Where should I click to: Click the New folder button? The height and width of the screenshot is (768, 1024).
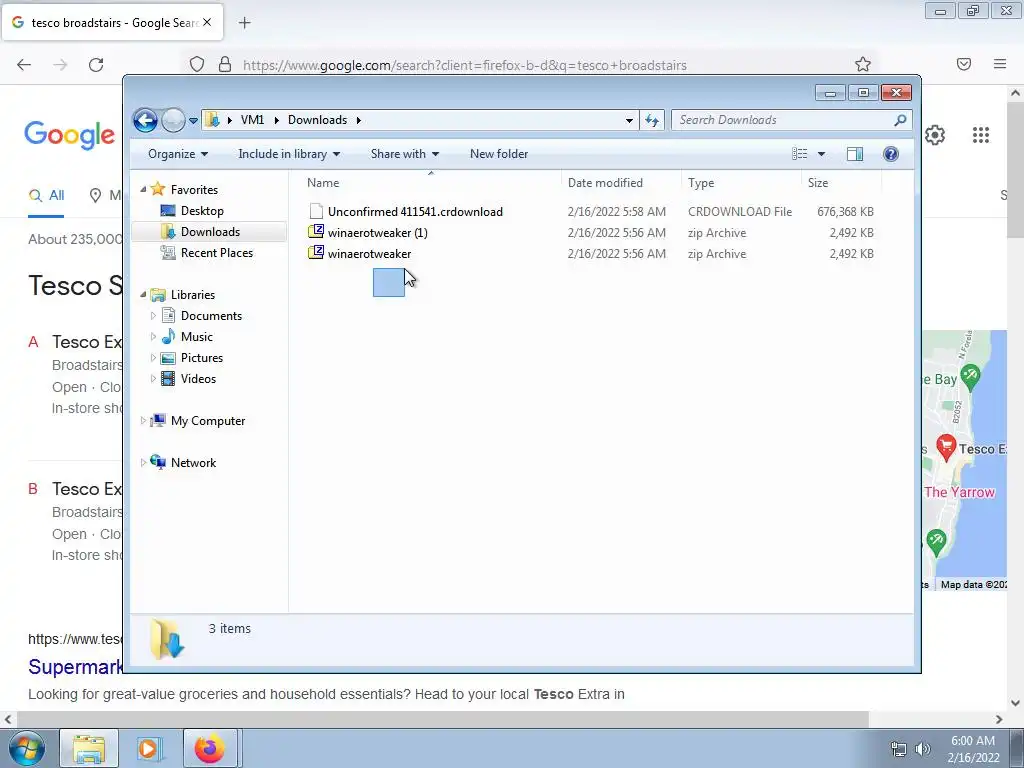coord(499,154)
